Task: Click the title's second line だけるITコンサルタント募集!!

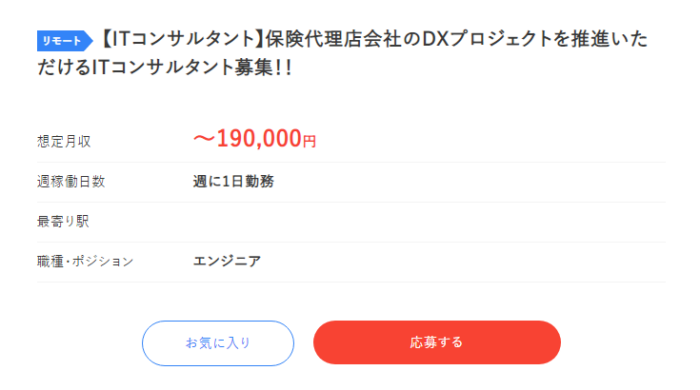Action: [165, 67]
